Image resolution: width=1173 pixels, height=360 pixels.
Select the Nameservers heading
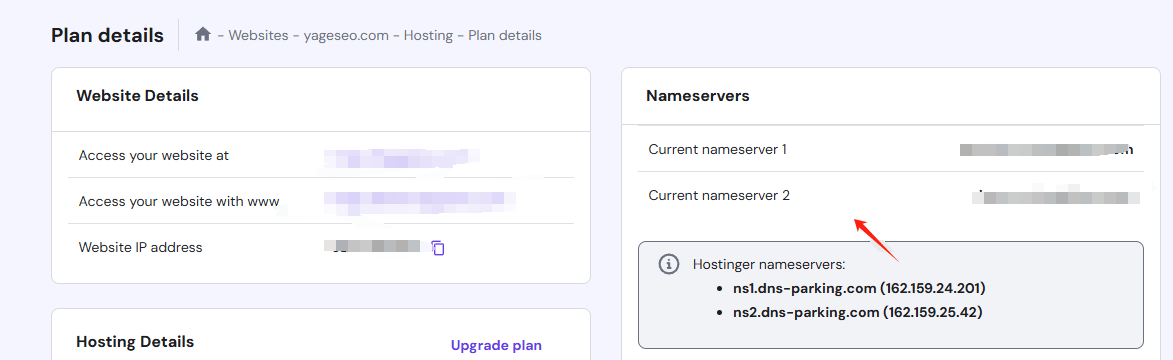698,96
